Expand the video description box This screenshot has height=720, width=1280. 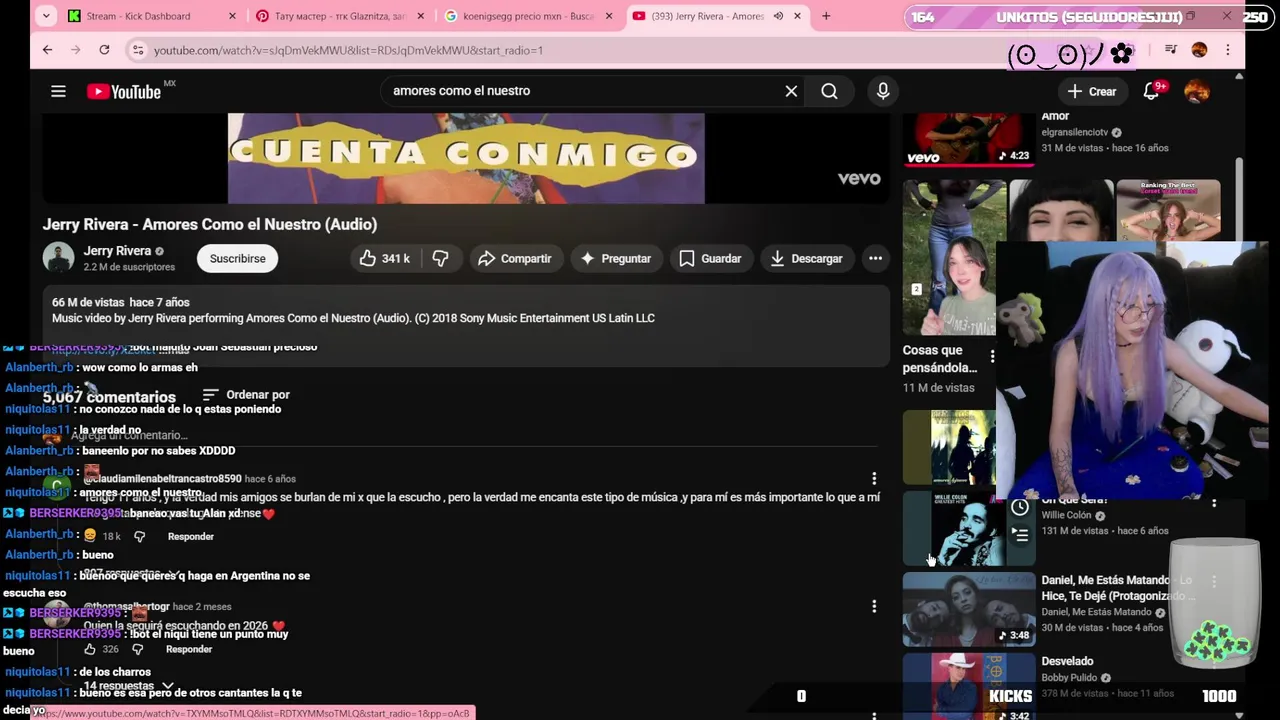tap(466, 325)
